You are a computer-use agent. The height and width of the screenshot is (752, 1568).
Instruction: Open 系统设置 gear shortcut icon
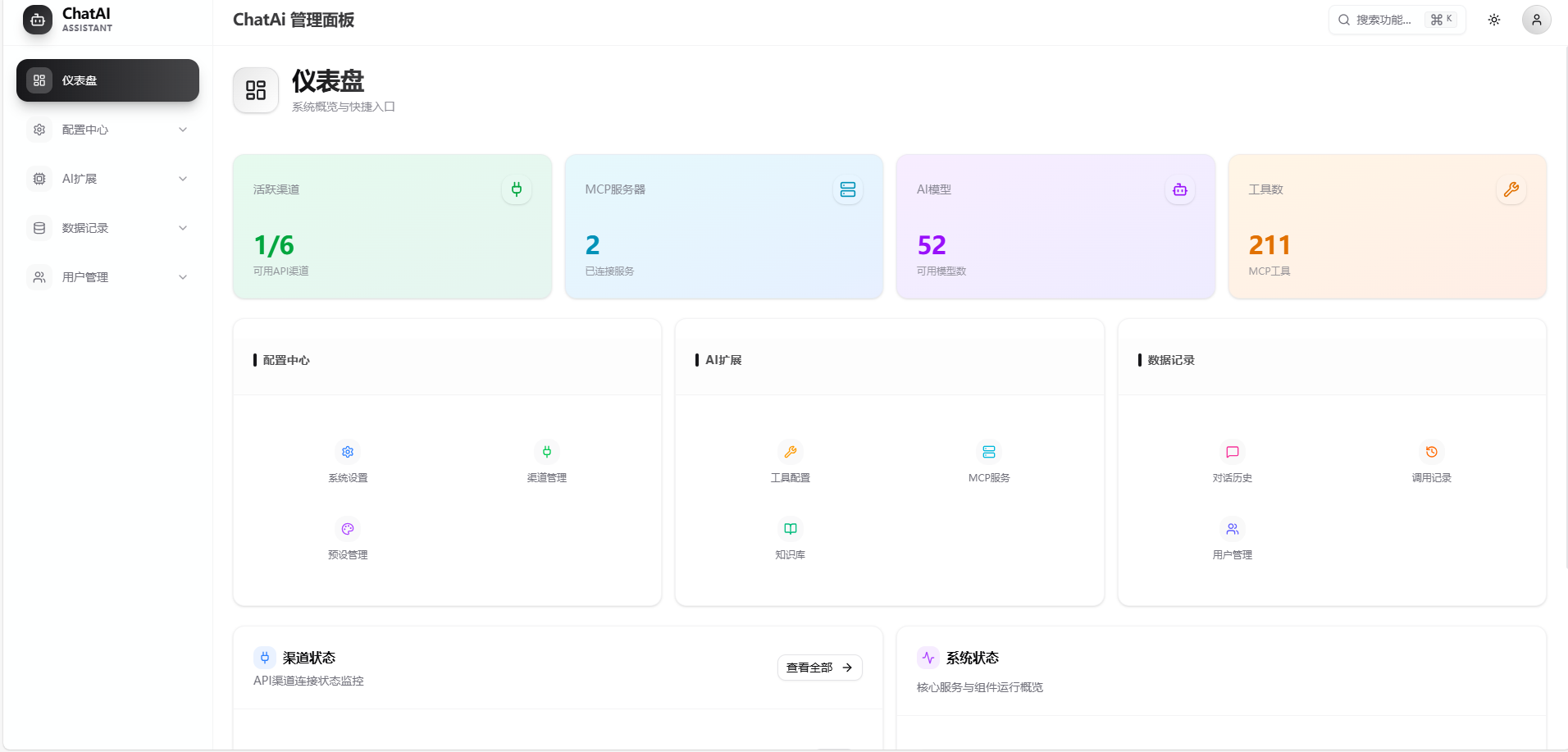click(348, 452)
